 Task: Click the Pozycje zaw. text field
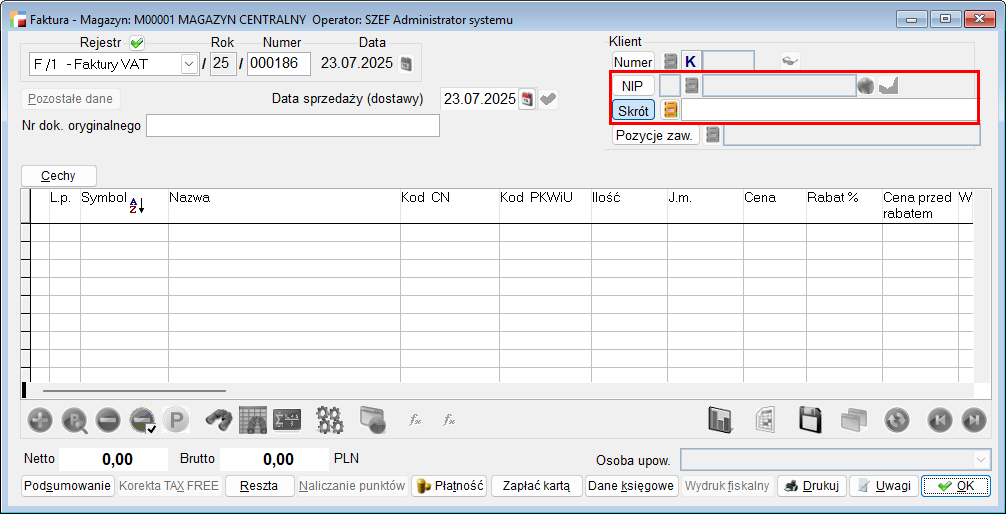(851, 135)
